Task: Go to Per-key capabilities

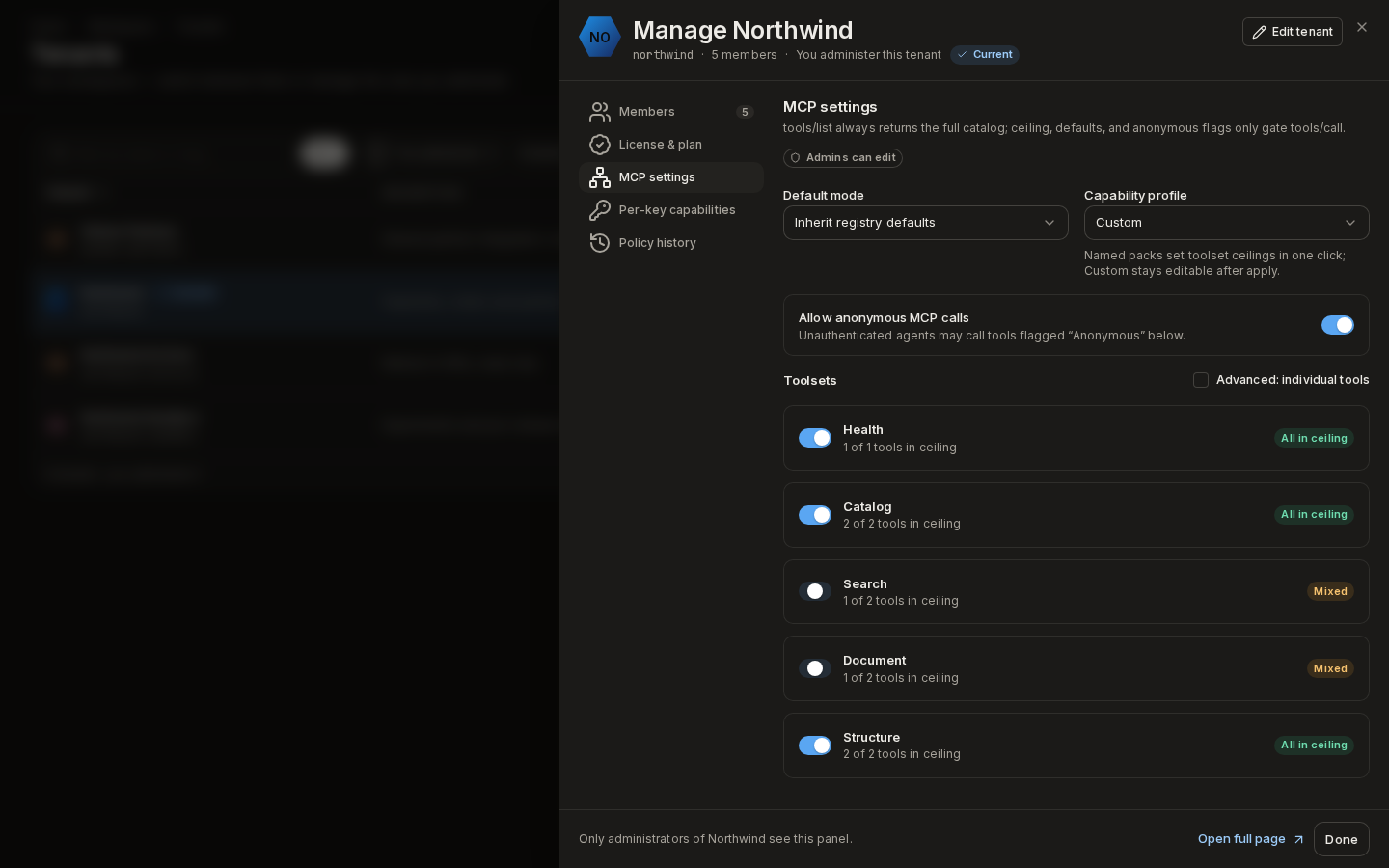Action: click(671, 210)
